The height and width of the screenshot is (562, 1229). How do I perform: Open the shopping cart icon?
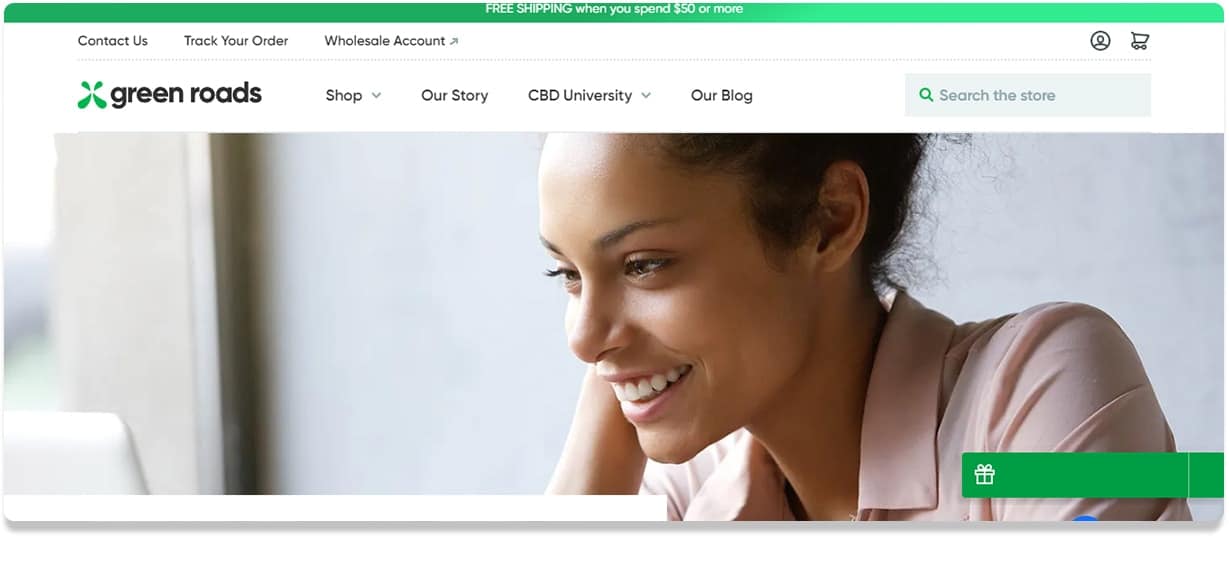tap(1139, 41)
